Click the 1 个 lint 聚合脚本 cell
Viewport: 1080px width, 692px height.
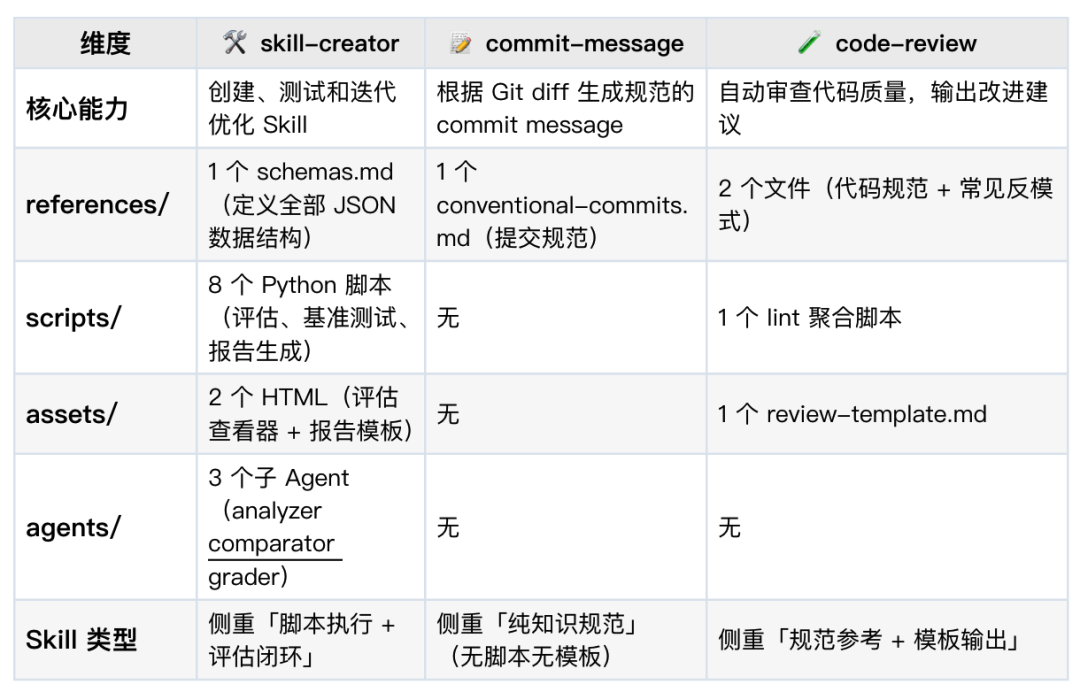(x=887, y=317)
